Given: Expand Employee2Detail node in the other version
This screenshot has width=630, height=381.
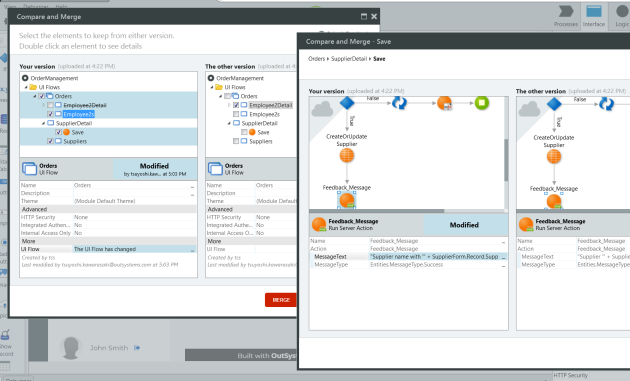Looking at the screenshot, I should (x=229, y=105).
